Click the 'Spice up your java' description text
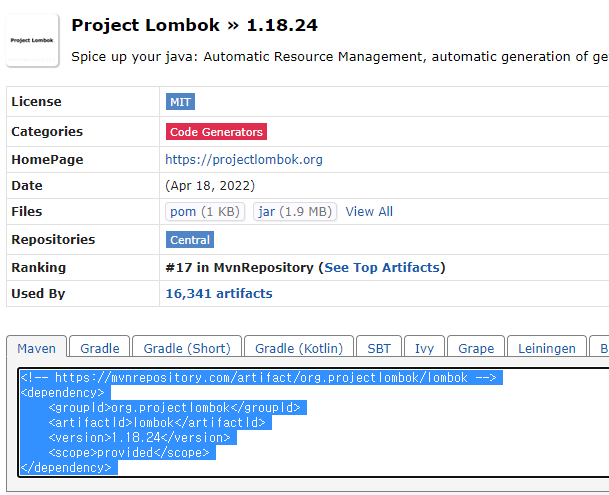The image size is (609, 495). tap(340, 57)
